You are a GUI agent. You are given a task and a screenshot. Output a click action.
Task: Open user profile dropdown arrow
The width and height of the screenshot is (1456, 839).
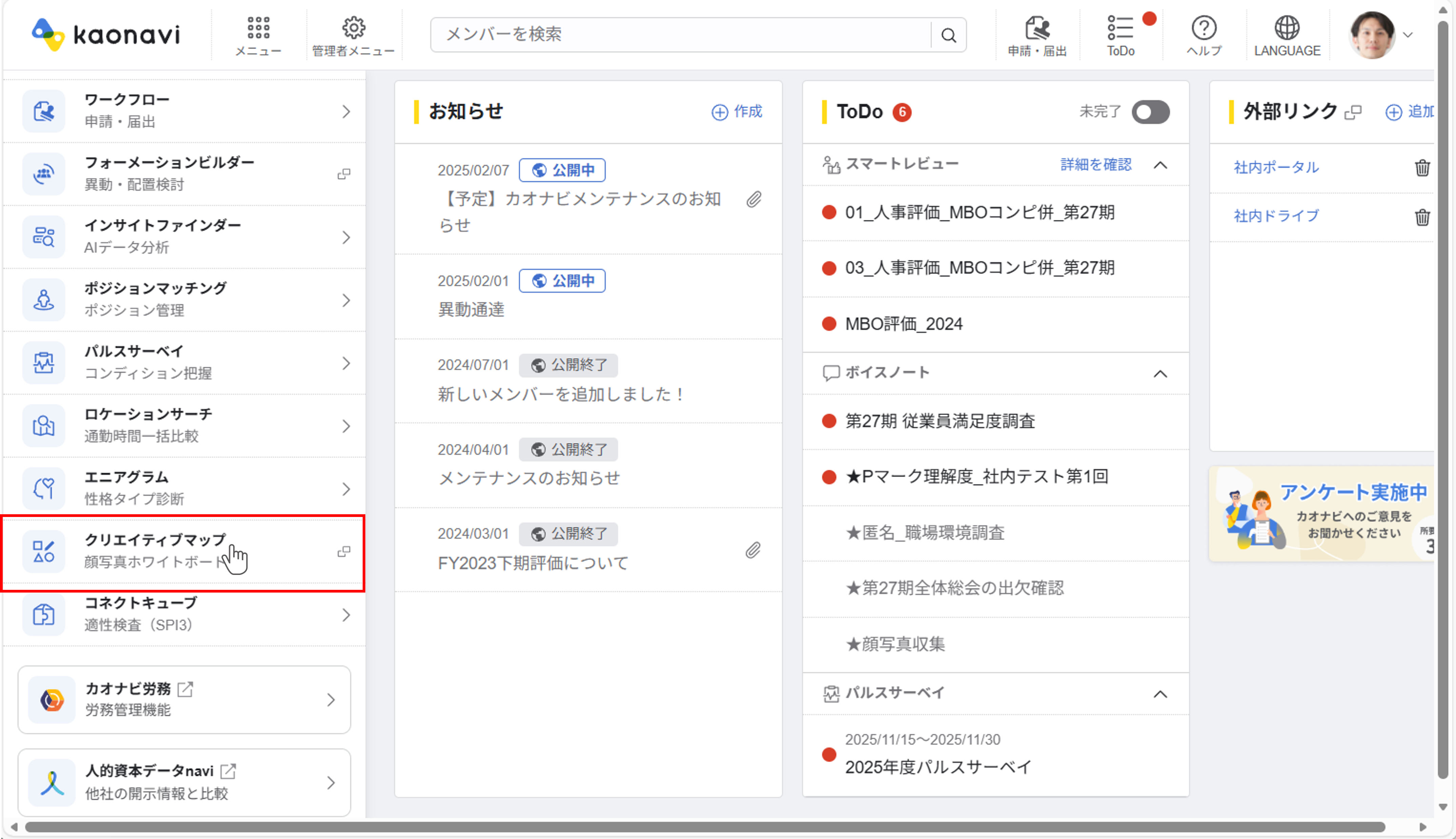point(1408,35)
